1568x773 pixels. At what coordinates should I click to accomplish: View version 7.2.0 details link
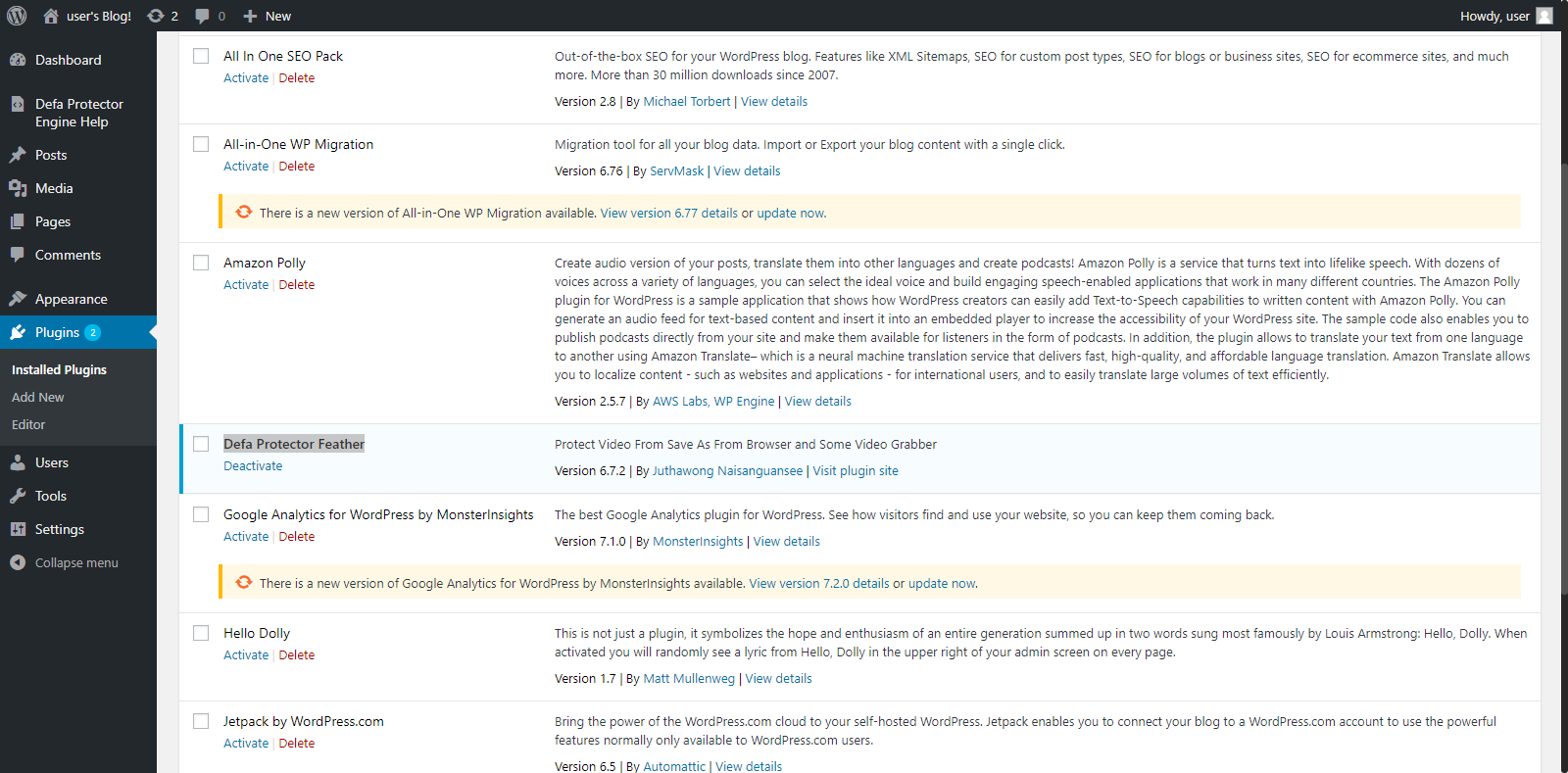pos(819,583)
